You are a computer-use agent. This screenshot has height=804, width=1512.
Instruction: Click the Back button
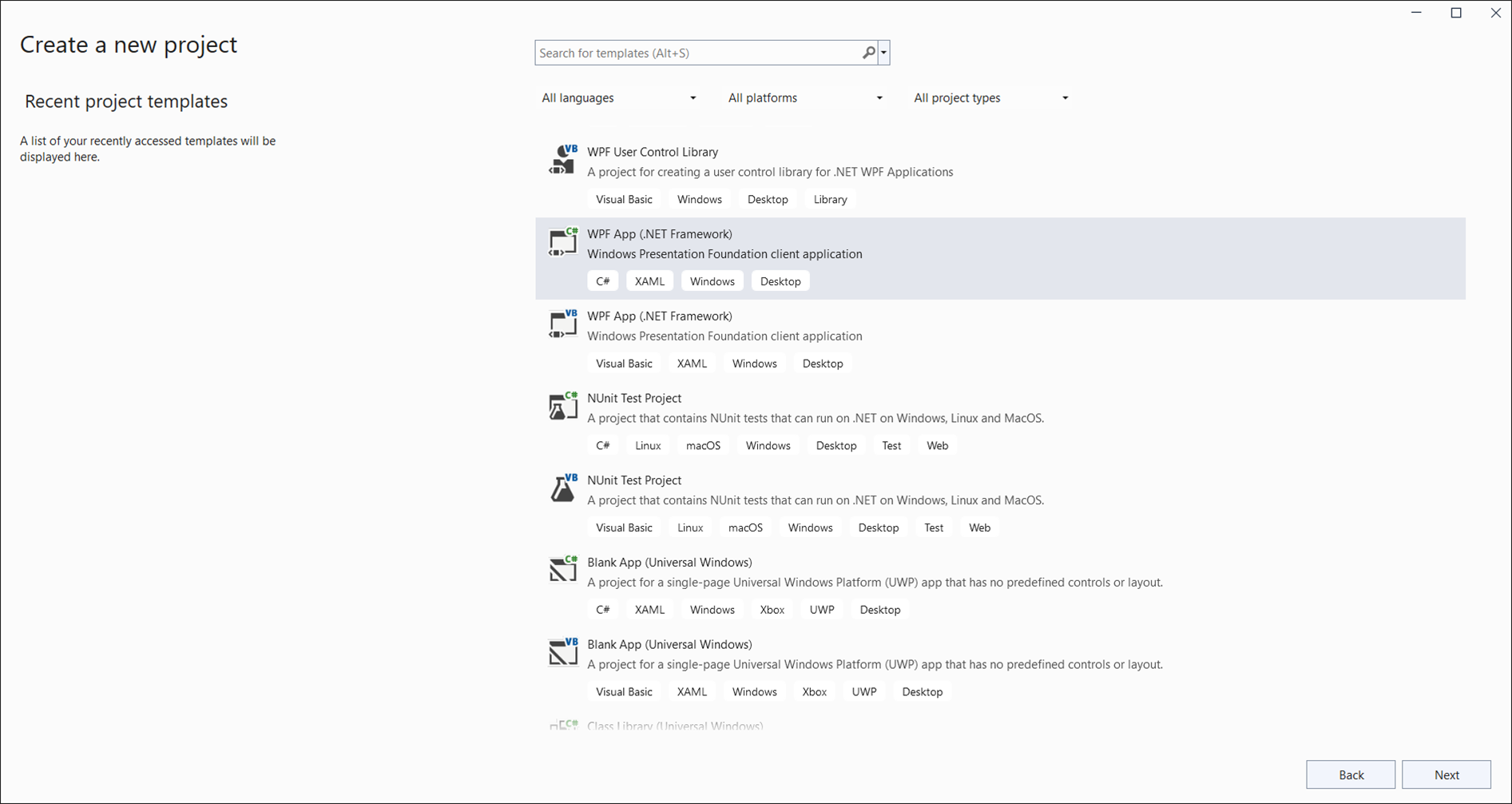coord(1351,774)
